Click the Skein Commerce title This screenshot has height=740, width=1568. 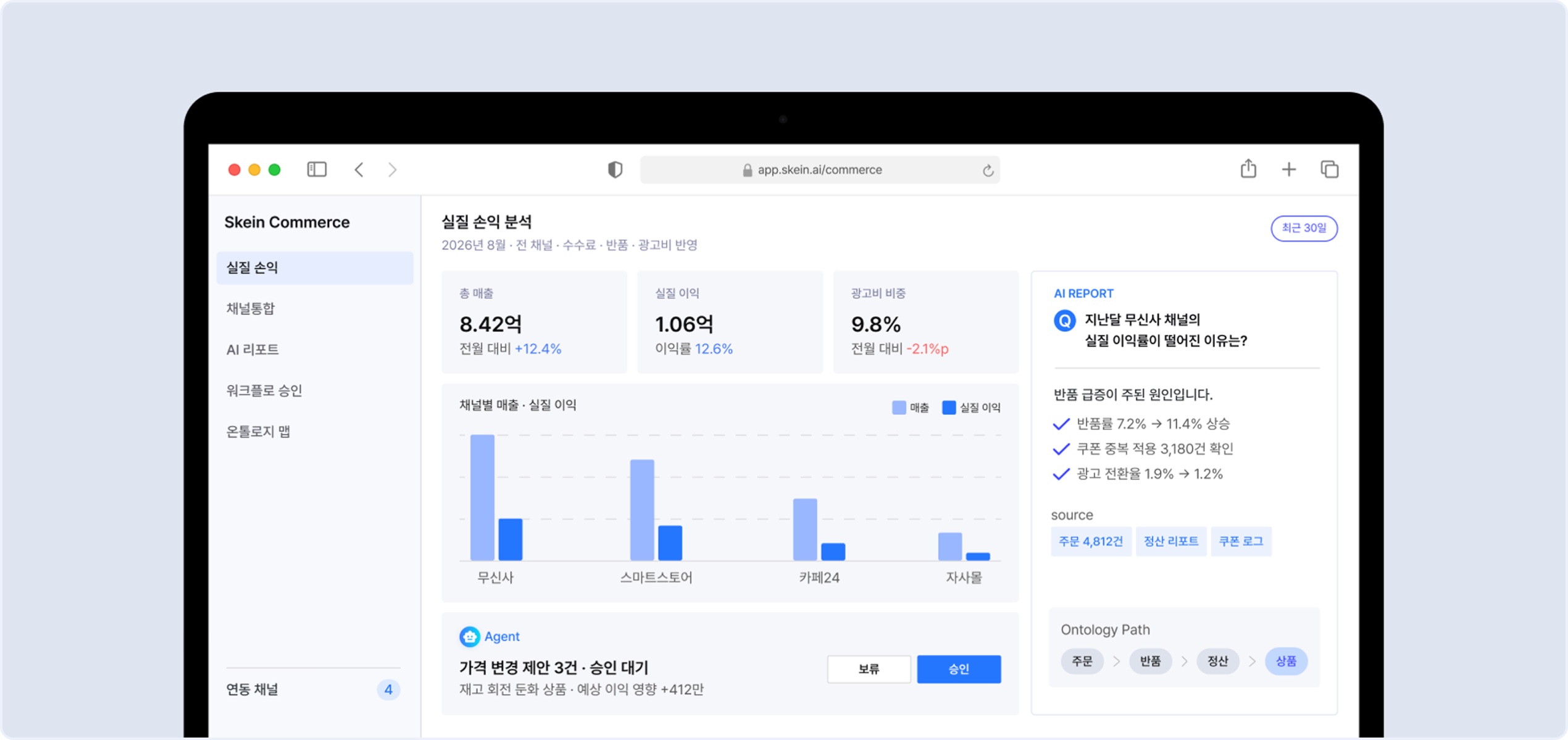pyautogui.click(x=287, y=222)
